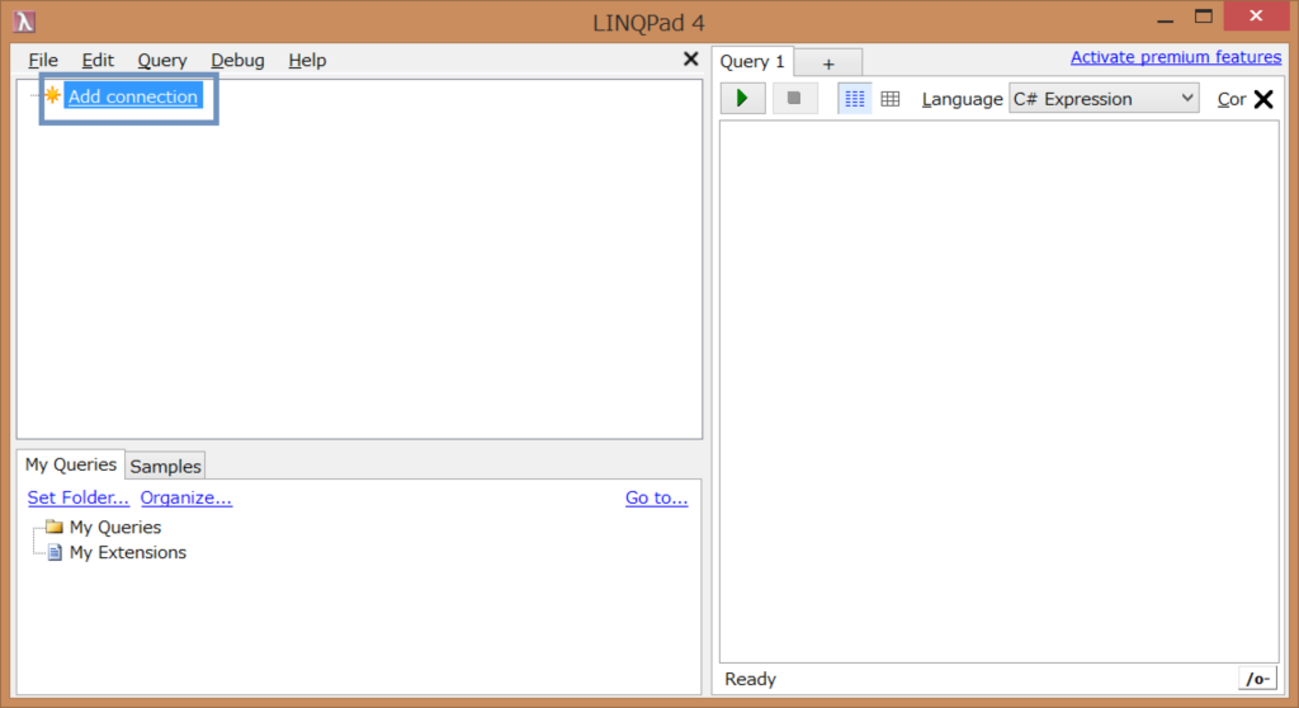Switch results to rich text view
This screenshot has height=708, width=1299.
click(855, 98)
